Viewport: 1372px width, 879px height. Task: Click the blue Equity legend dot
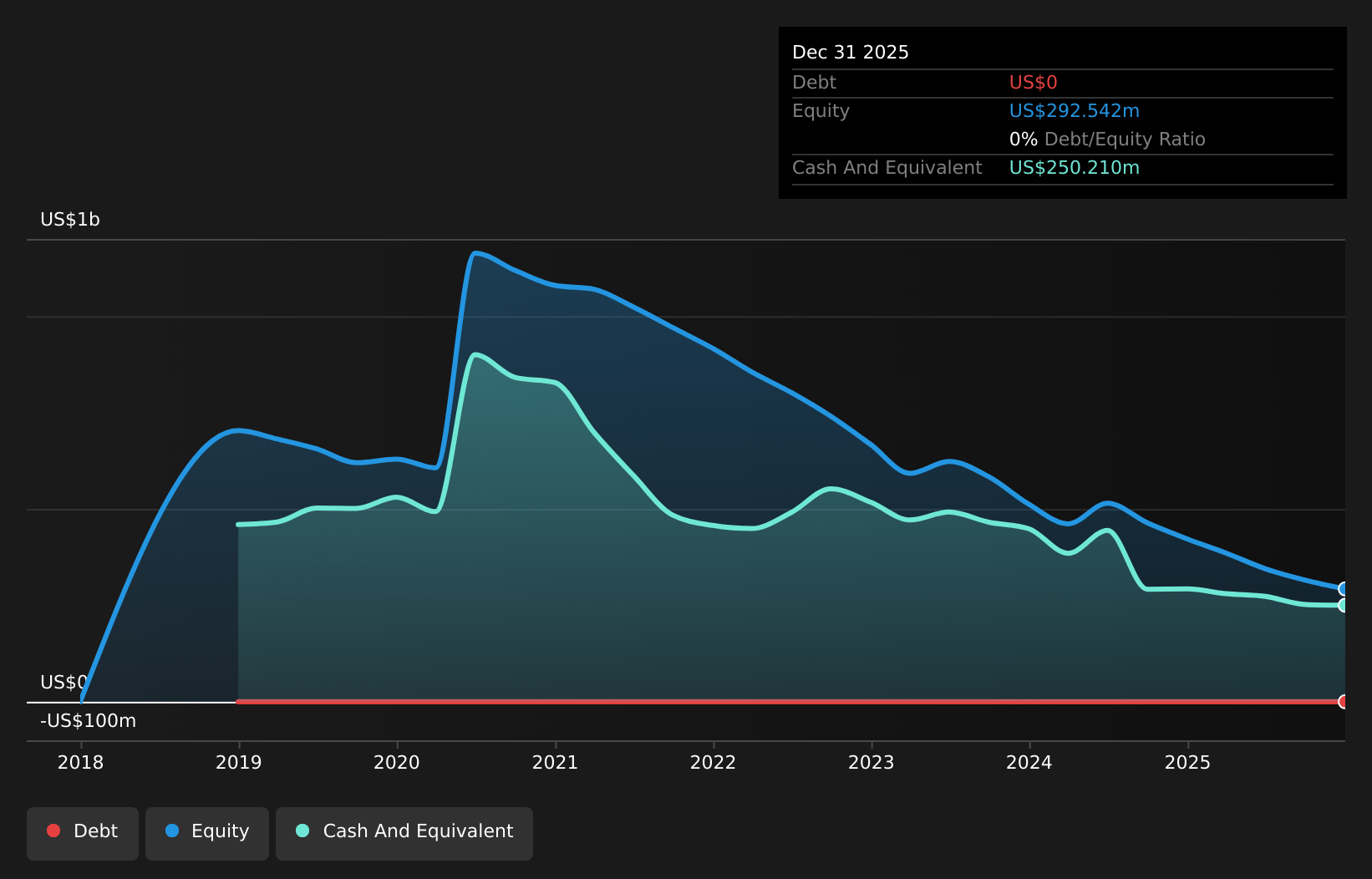[172, 831]
